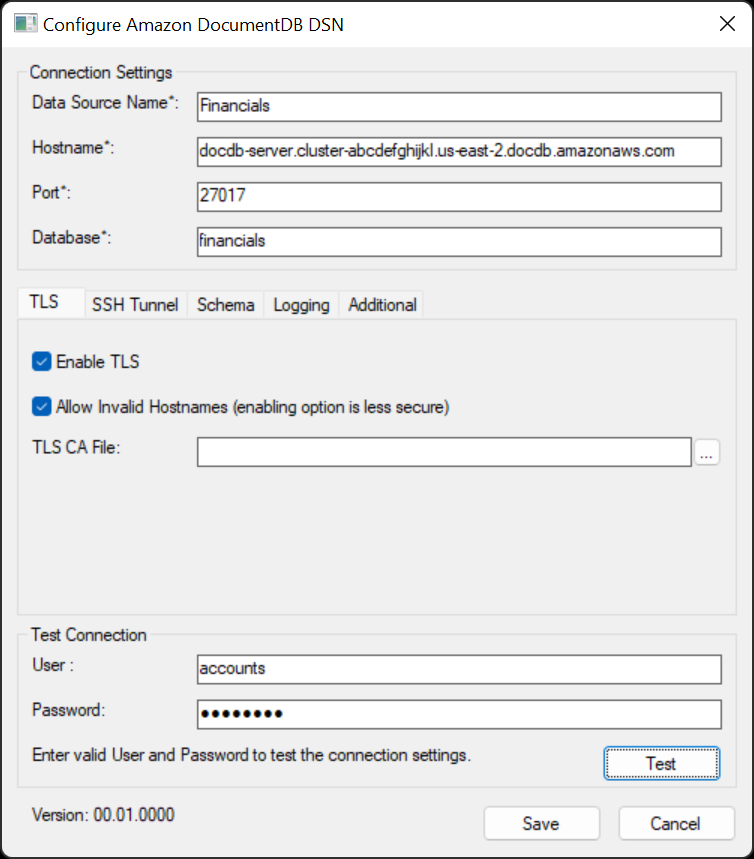The height and width of the screenshot is (859, 754).
Task: Open the Additional tab
Action: tap(382, 305)
